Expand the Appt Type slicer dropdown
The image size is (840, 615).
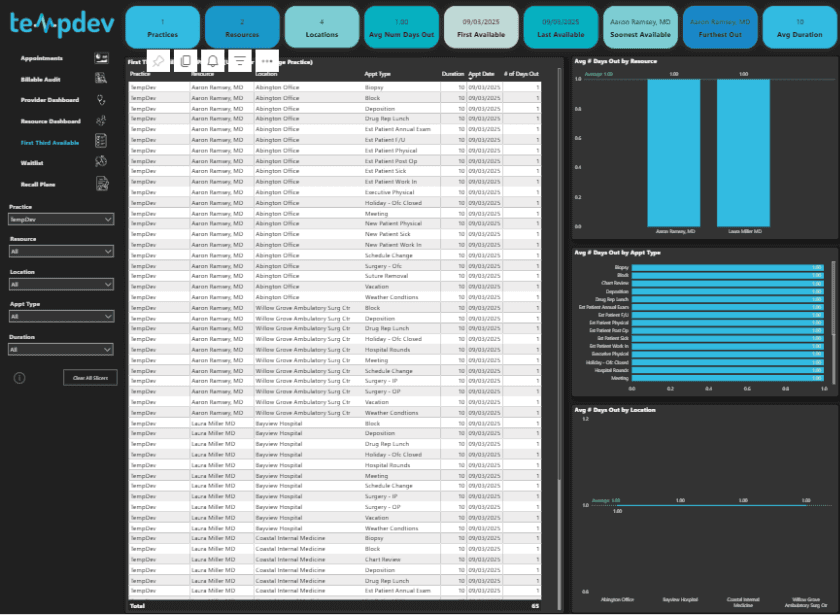point(107,317)
